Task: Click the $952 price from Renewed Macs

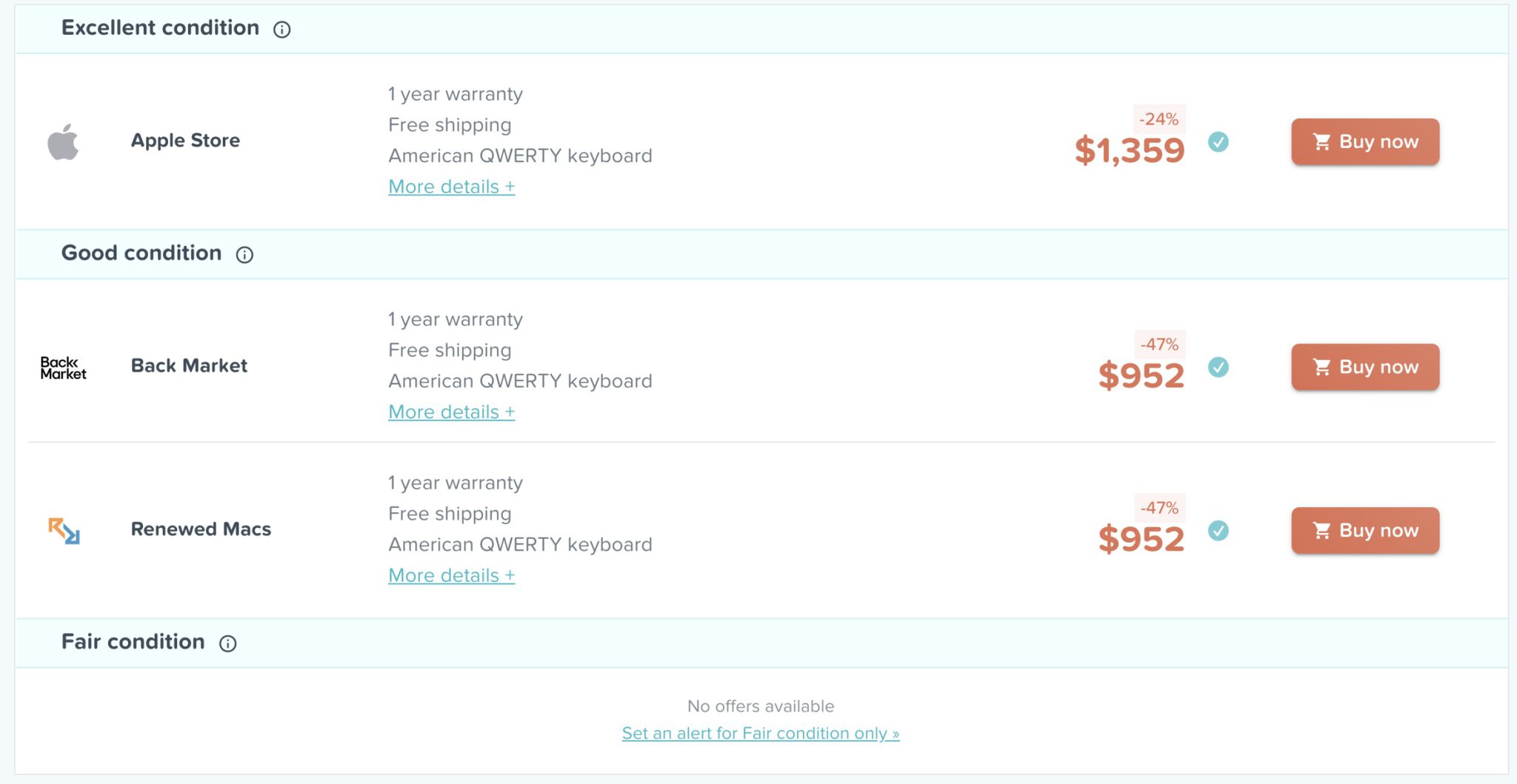Action: click(1143, 537)
